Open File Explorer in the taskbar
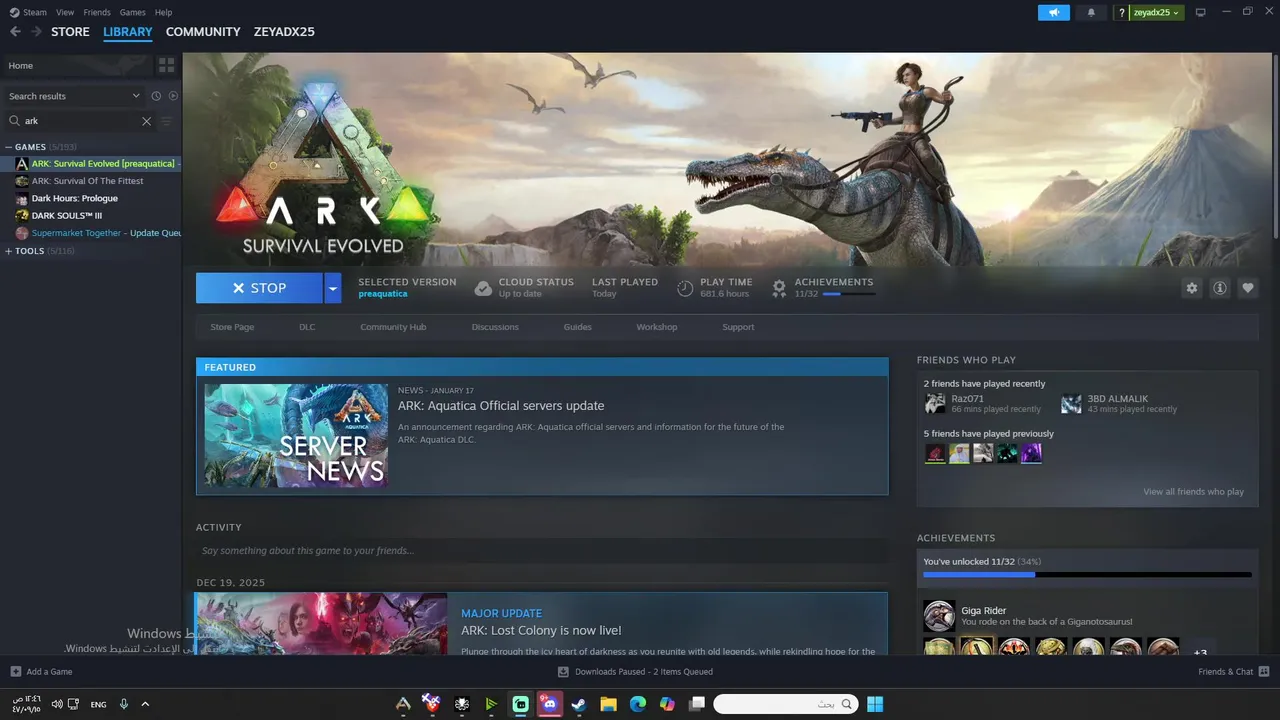Viewport: 1280px width, 720px height. coord(608,704)
